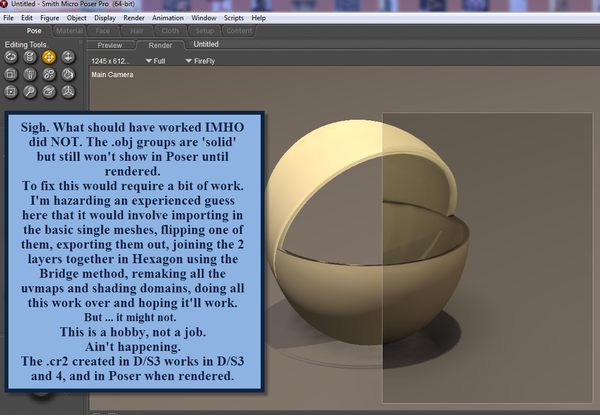Screen dimensions: 600x415
Task: Select the Direct Manipulation tool
Action: tap(68, 92)
